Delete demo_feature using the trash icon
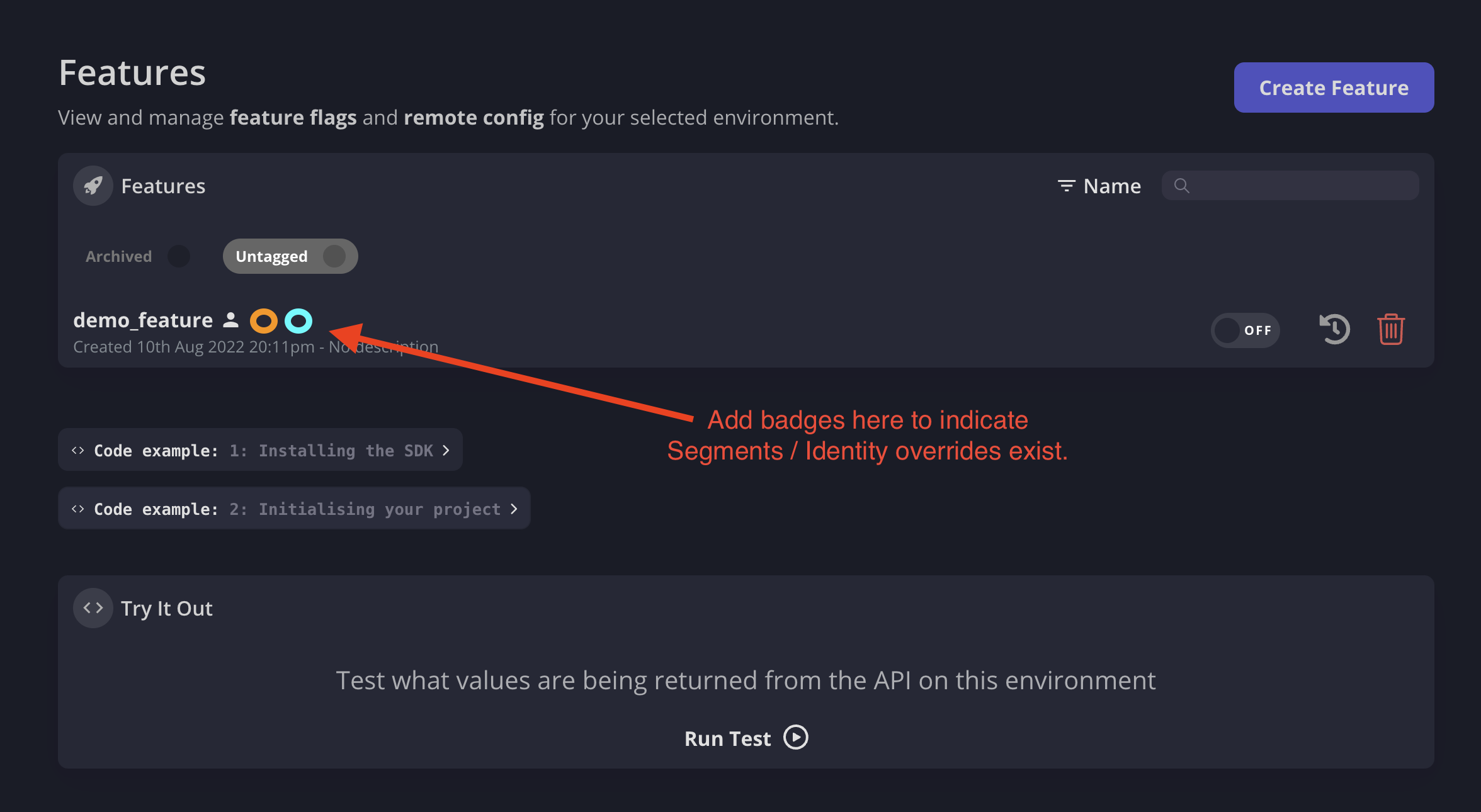 pos(1391,329)
